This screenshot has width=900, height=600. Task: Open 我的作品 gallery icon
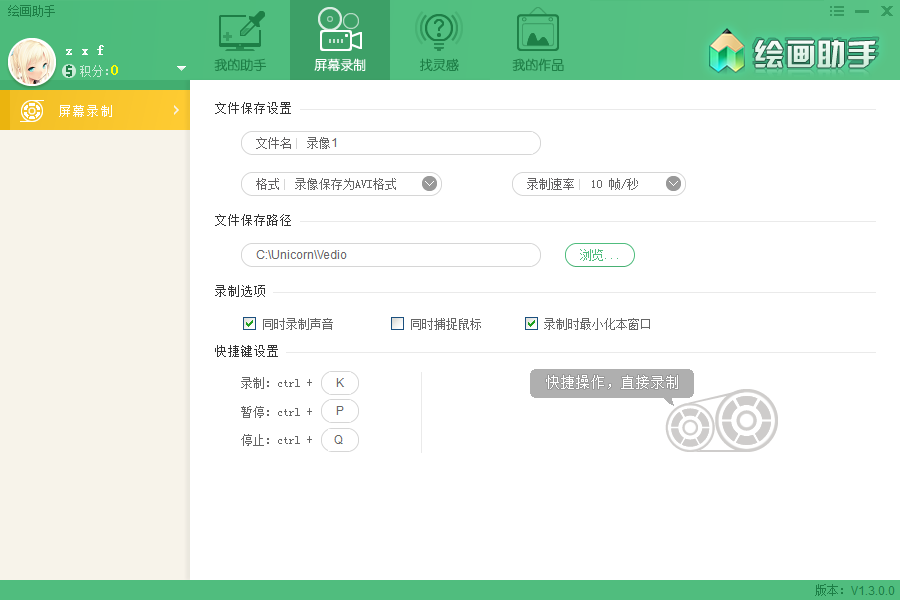[x=538, y=32]
